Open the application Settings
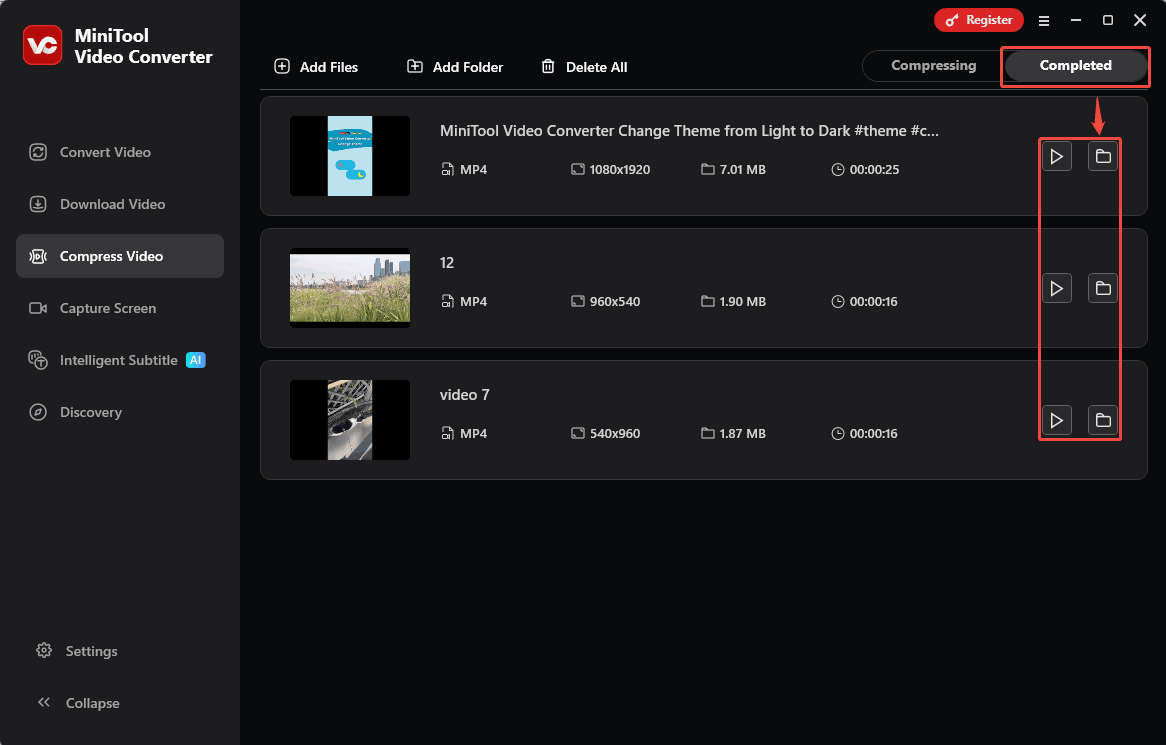This screenshot has width=1166, height=745. (x=90, y=651)
